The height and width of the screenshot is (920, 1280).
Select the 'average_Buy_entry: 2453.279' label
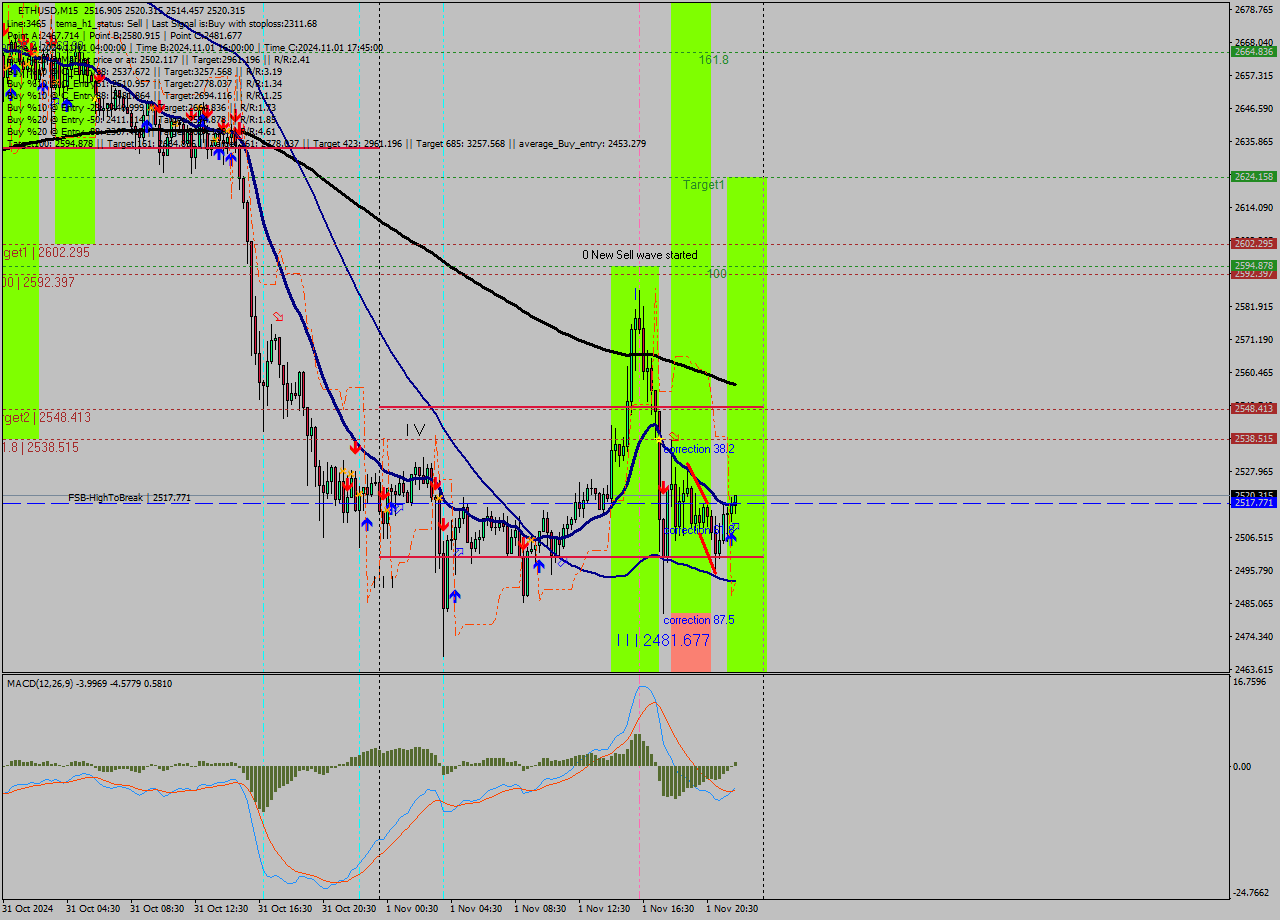pos(581,143)
